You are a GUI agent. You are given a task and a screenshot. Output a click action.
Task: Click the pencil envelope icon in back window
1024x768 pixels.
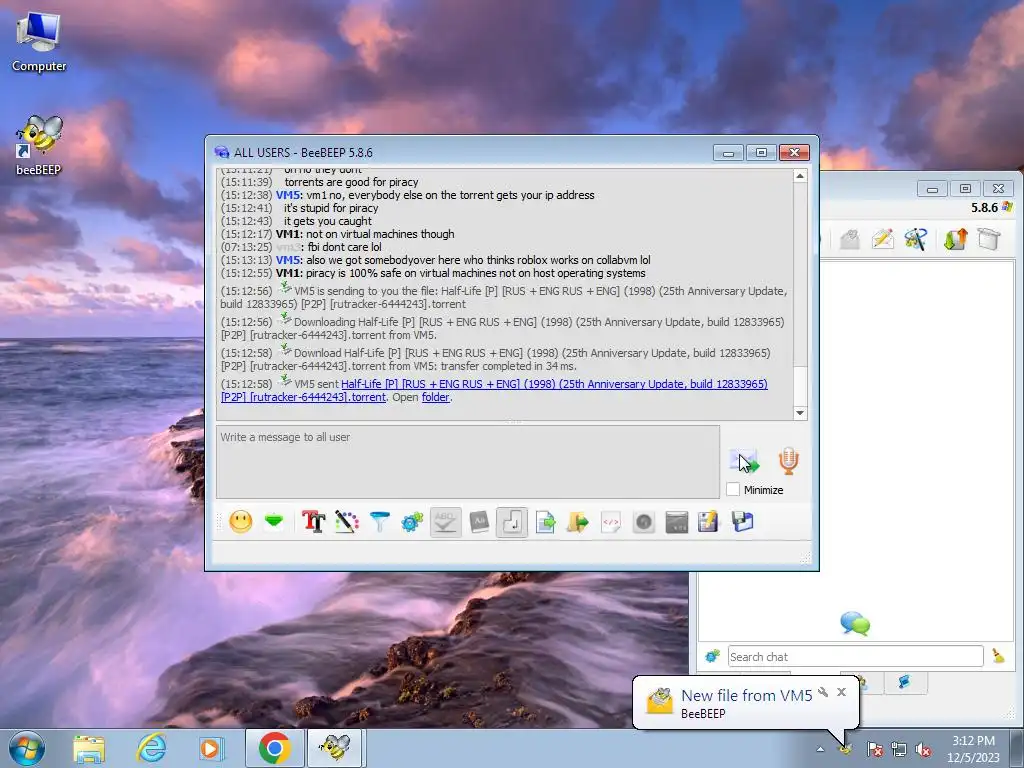[x=882, y=239]
